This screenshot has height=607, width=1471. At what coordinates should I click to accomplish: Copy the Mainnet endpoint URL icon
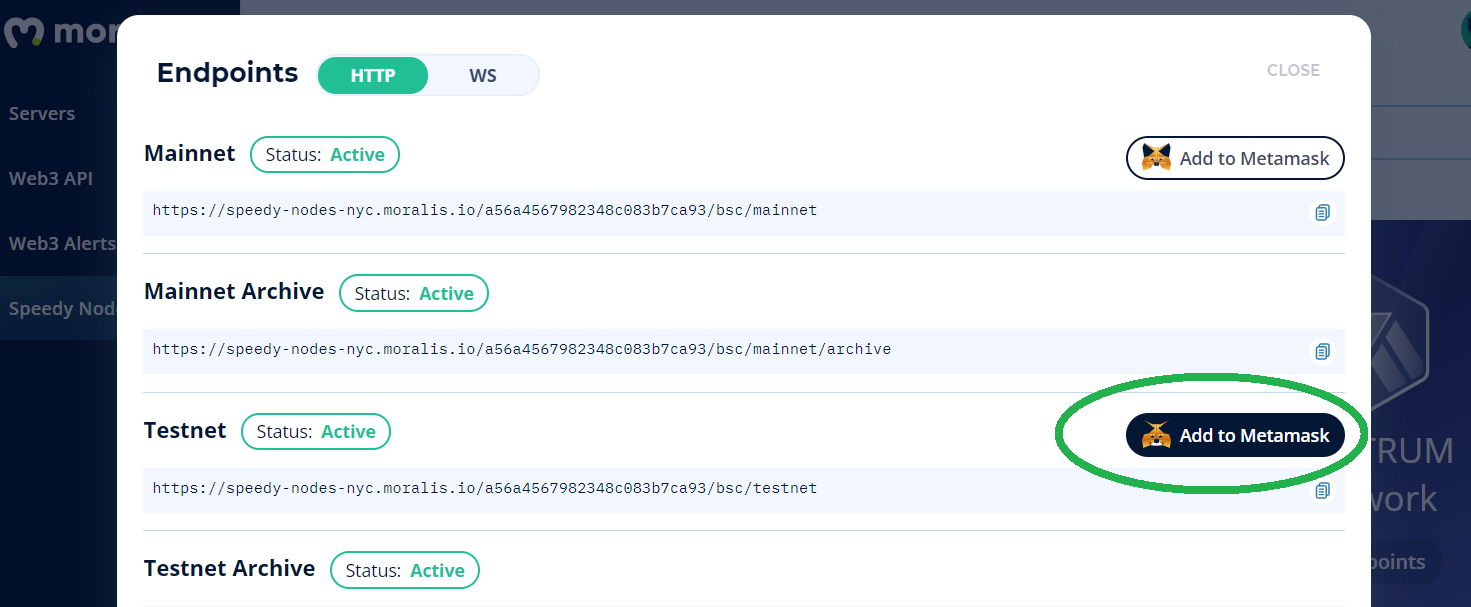pyautogui.click(x=1322, y=212)
